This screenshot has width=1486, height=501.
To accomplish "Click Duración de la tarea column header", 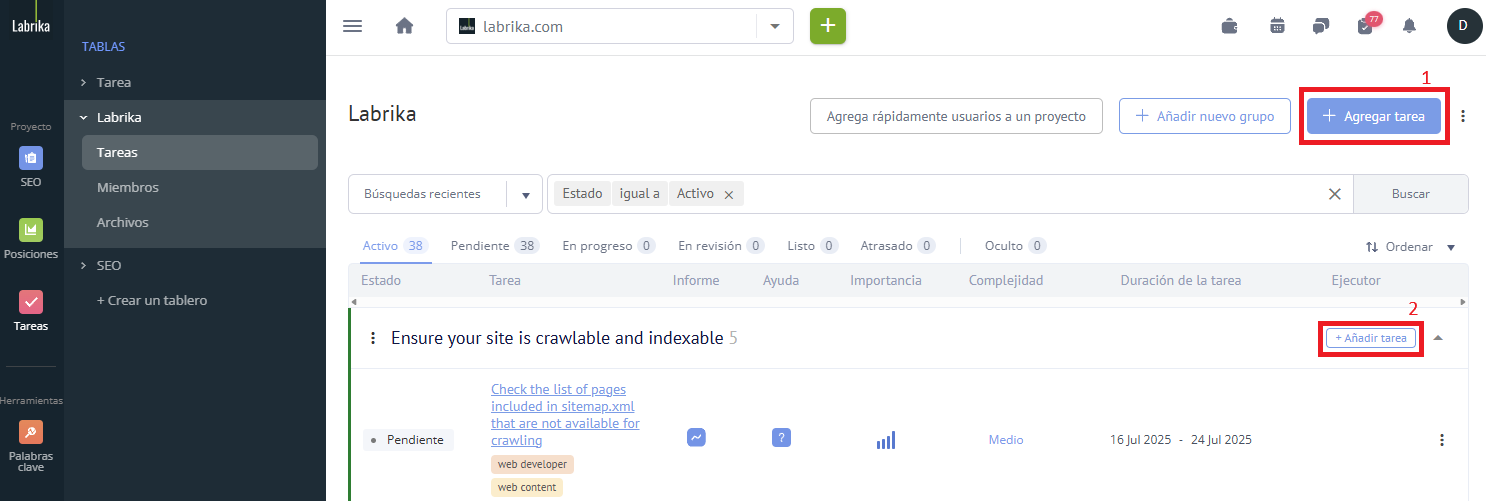I will point(1181,280).
